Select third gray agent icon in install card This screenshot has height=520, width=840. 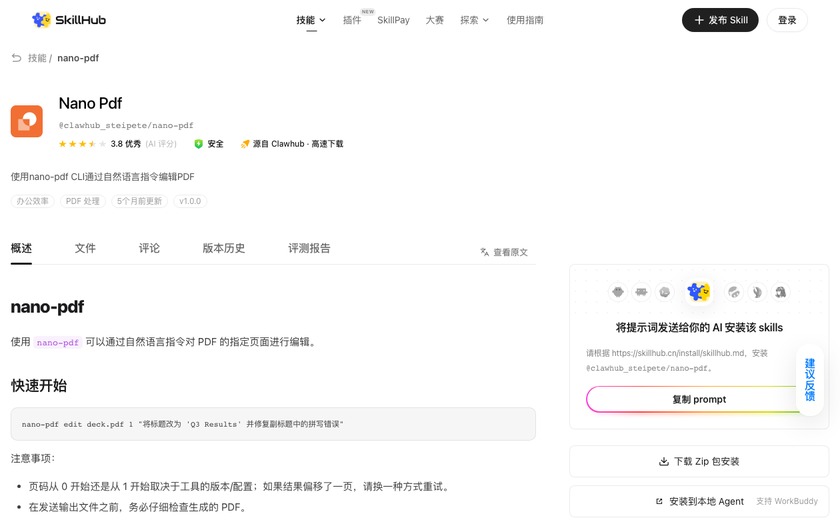pos(665,292)
